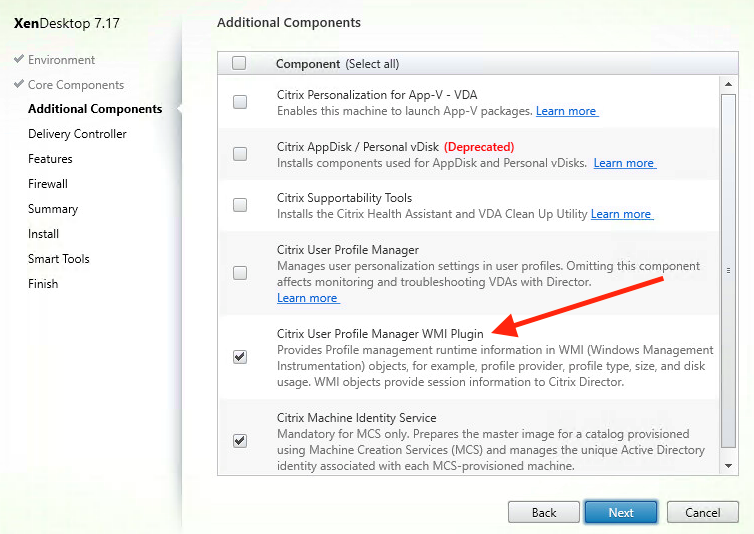This screenshot has height=534, width=754.
Task: Check Citrix Personalization for App-V - VDA
Action: tap(240, 102)
